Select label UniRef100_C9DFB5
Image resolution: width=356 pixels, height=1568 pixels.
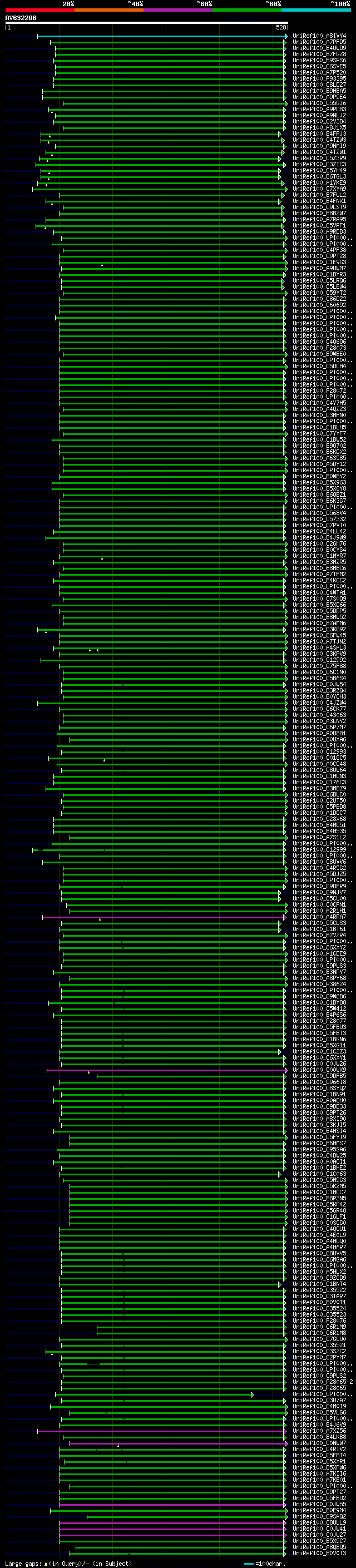point(319,1076)
